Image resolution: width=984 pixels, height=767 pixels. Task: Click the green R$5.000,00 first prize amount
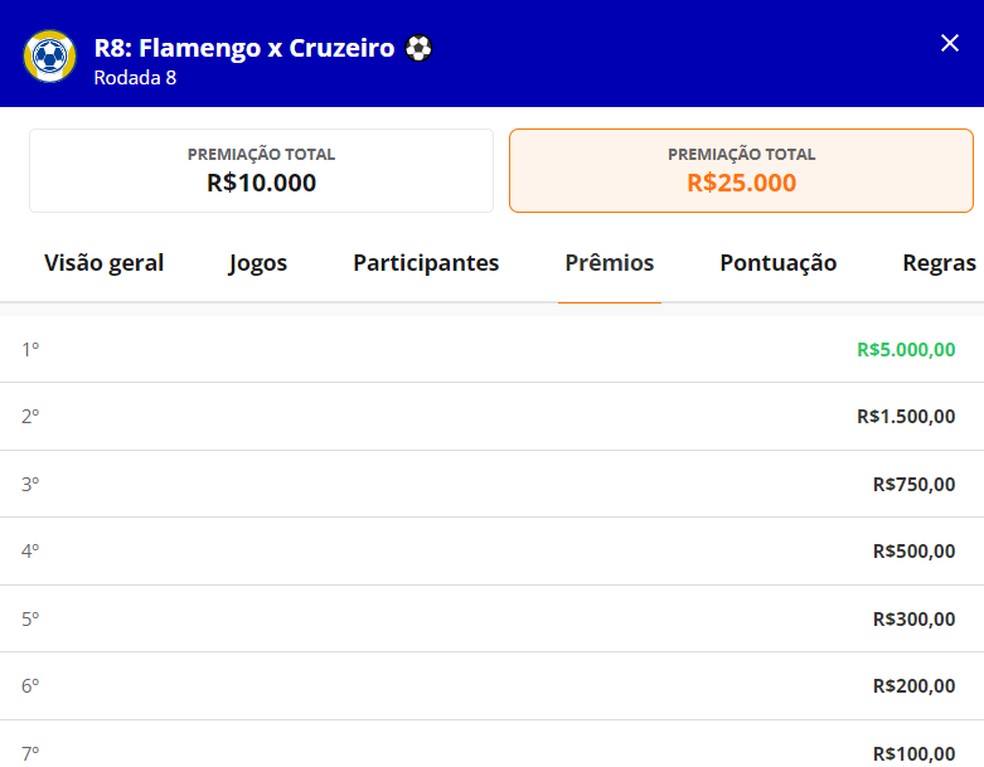point(905,349)
